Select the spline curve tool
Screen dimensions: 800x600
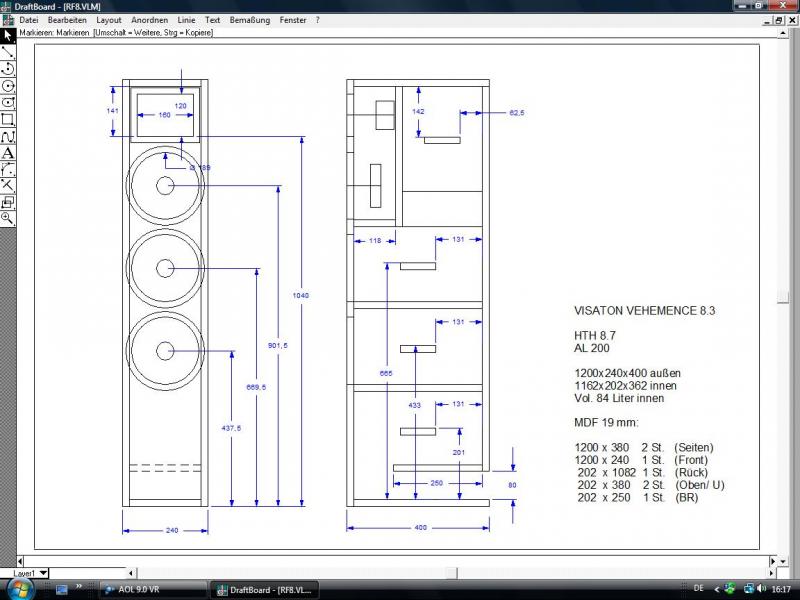7,136
